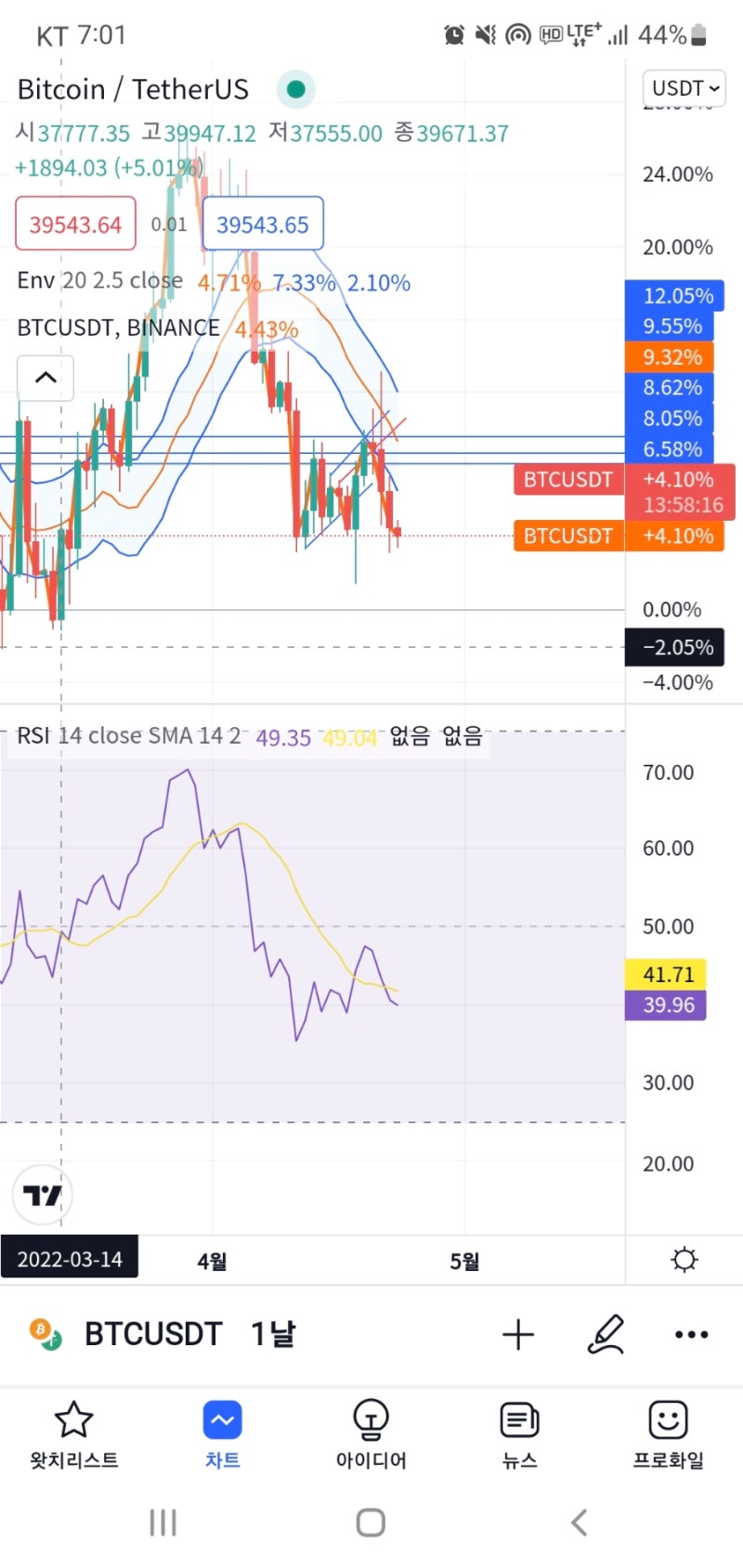743x1568 pixels.
Task: Tap Android back button
Action: (580, 1523)
